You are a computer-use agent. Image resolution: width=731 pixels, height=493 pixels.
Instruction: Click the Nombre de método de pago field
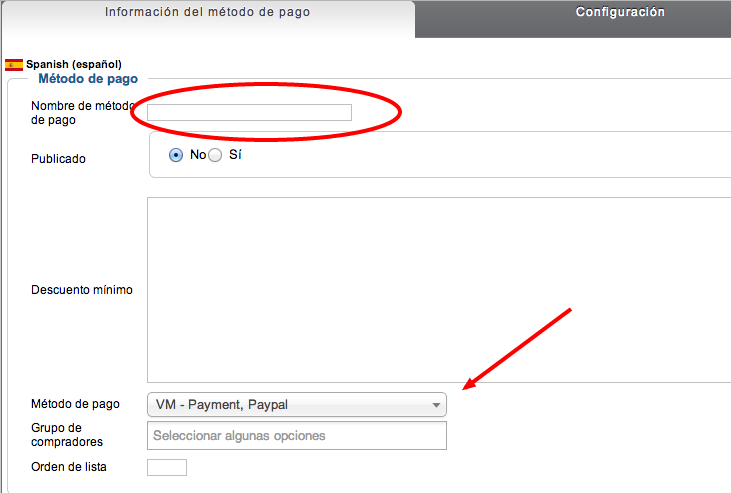249,112
